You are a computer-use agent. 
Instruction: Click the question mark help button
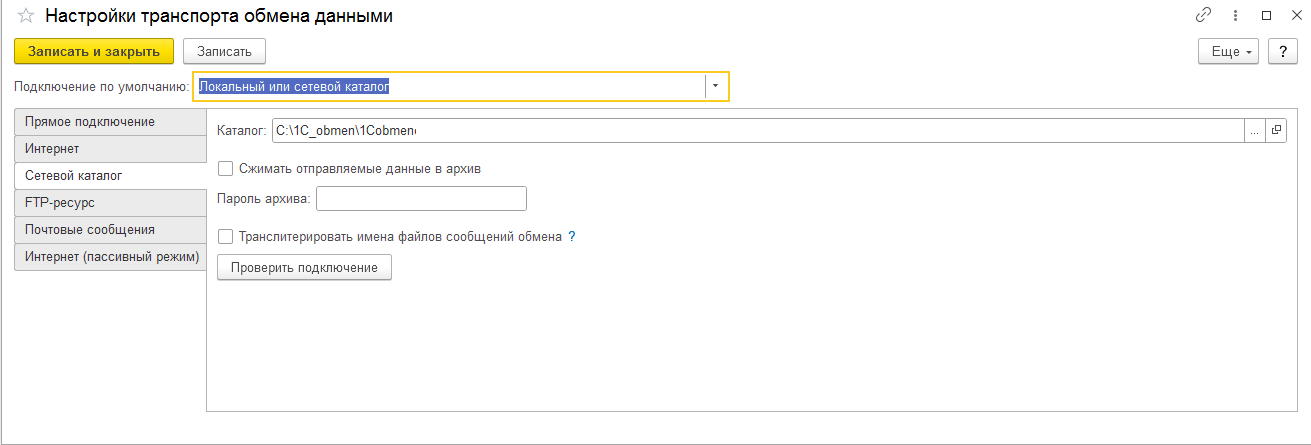(x=1282, y=51)
